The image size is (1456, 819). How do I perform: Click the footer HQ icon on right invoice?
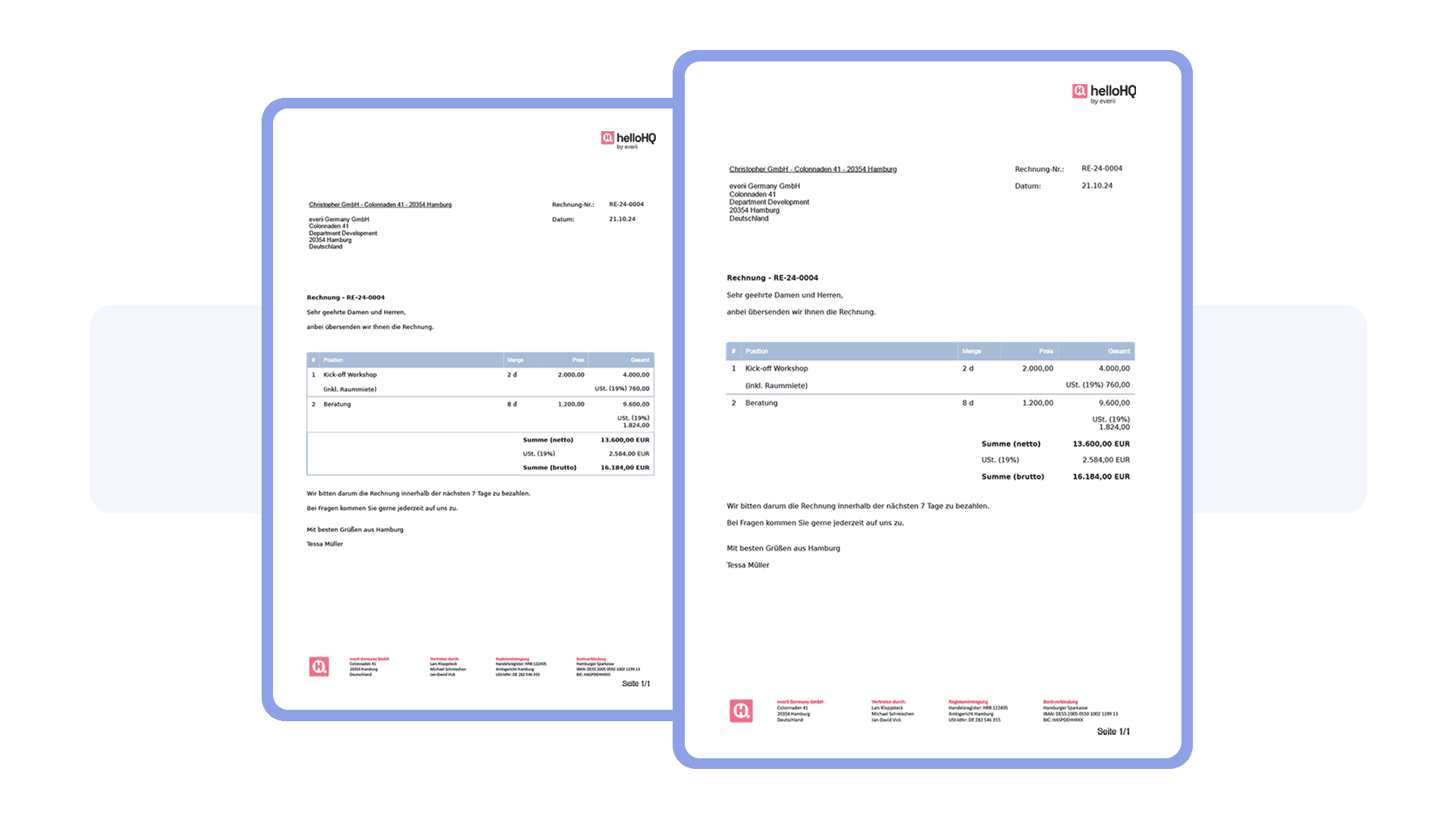pyautogui.click(x=741, y=711)
